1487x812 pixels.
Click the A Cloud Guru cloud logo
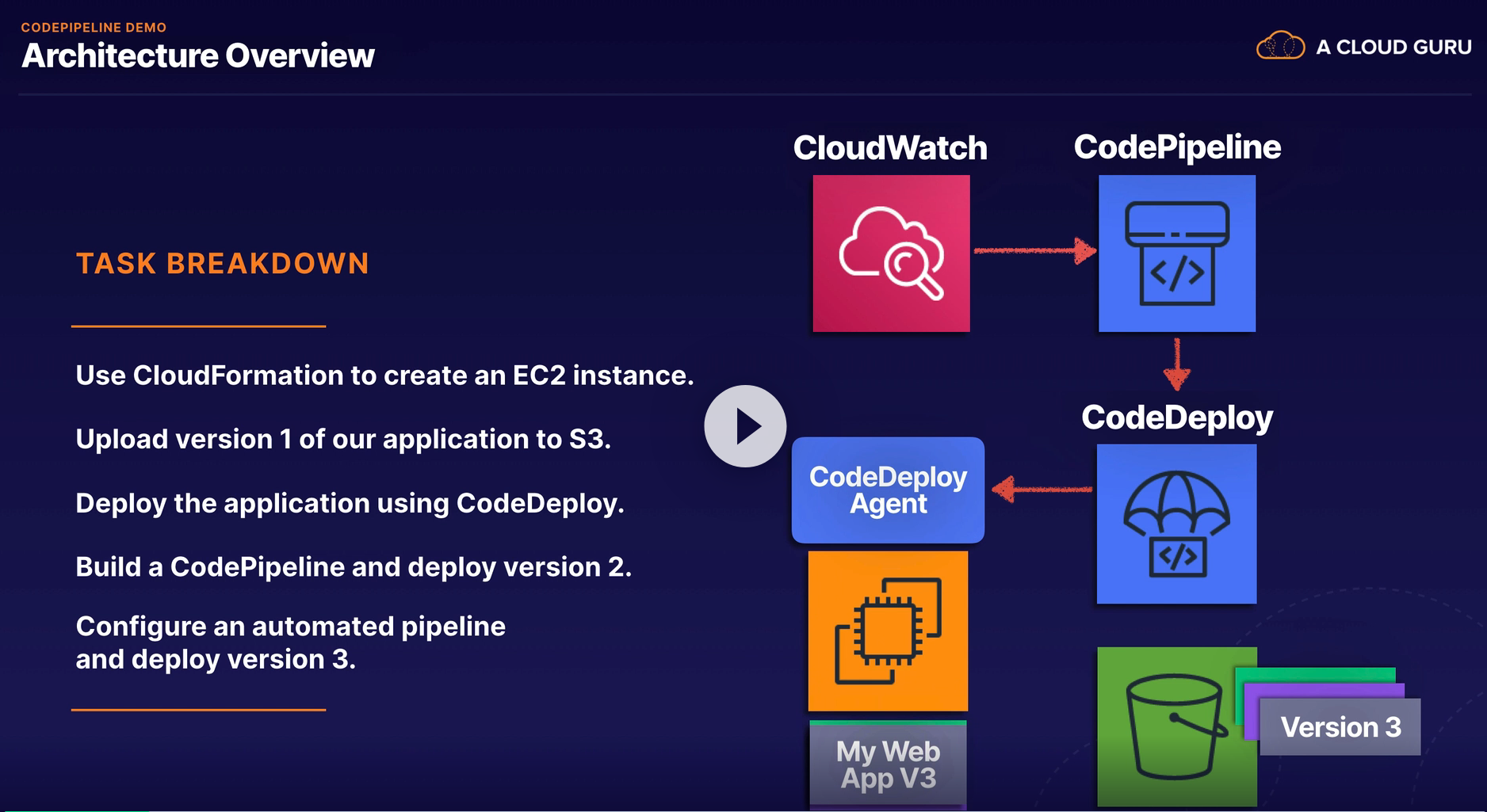tap(1280, 46)
